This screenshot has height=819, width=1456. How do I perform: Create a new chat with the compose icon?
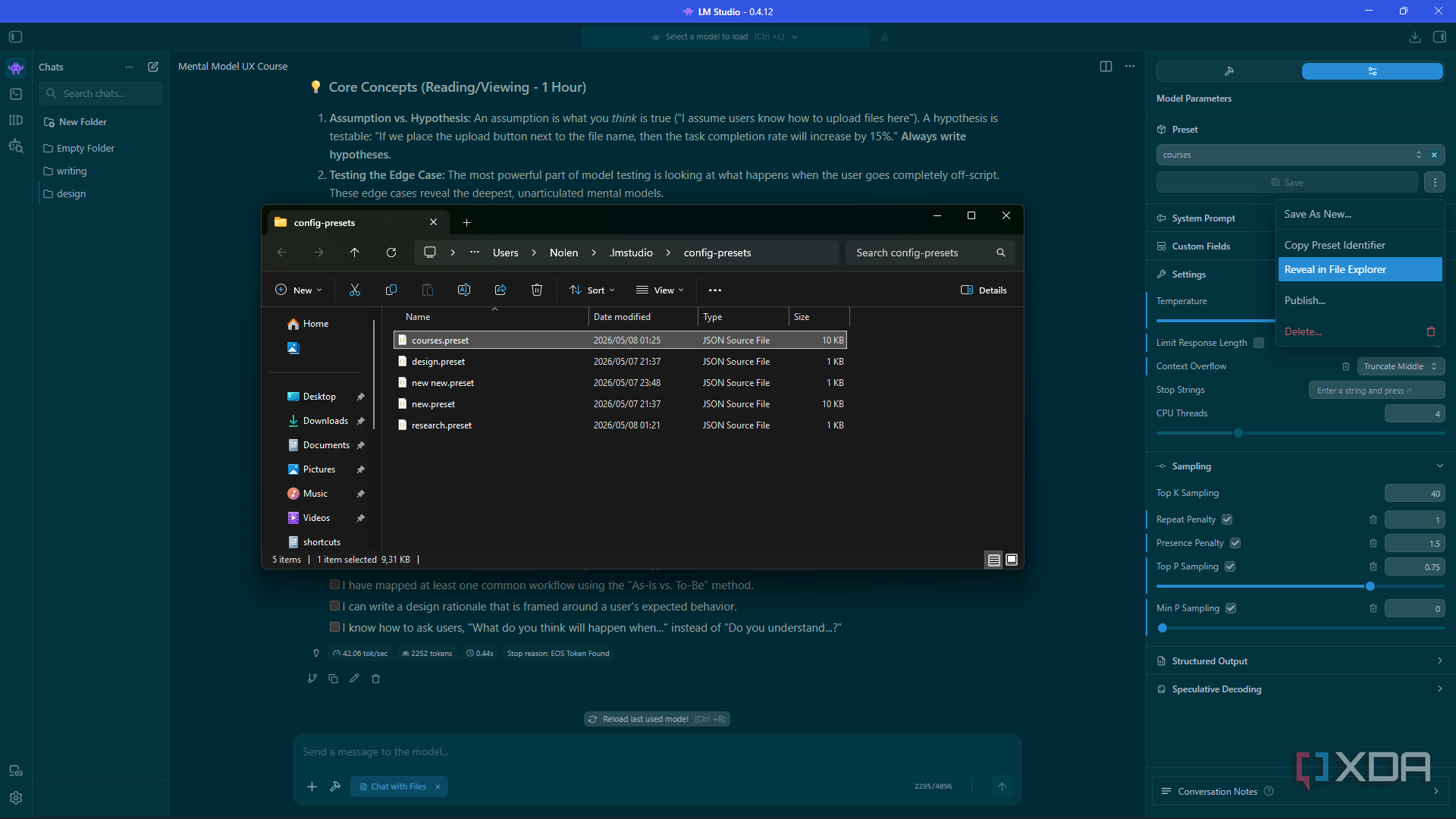click(153, 67)
